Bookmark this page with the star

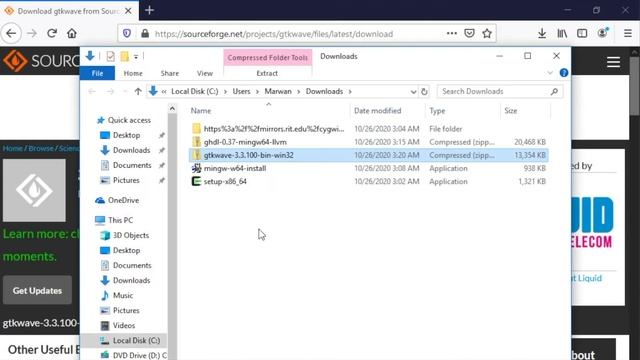(487, 33)
